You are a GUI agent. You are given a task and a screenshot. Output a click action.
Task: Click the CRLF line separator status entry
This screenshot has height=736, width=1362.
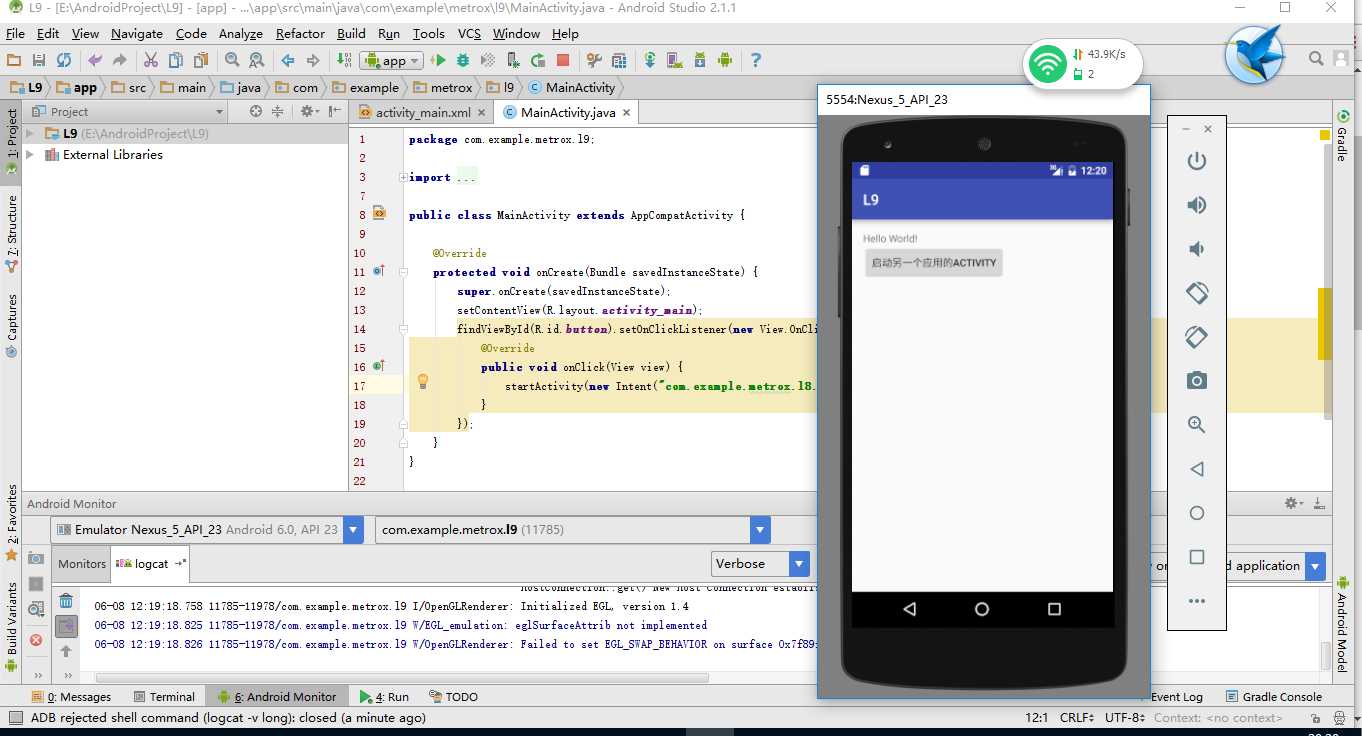(x=1077, y=717)
